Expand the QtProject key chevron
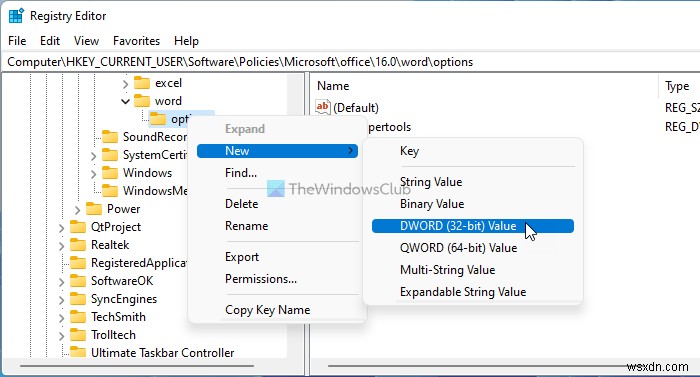700x377 pixels. tap(61, 228)
